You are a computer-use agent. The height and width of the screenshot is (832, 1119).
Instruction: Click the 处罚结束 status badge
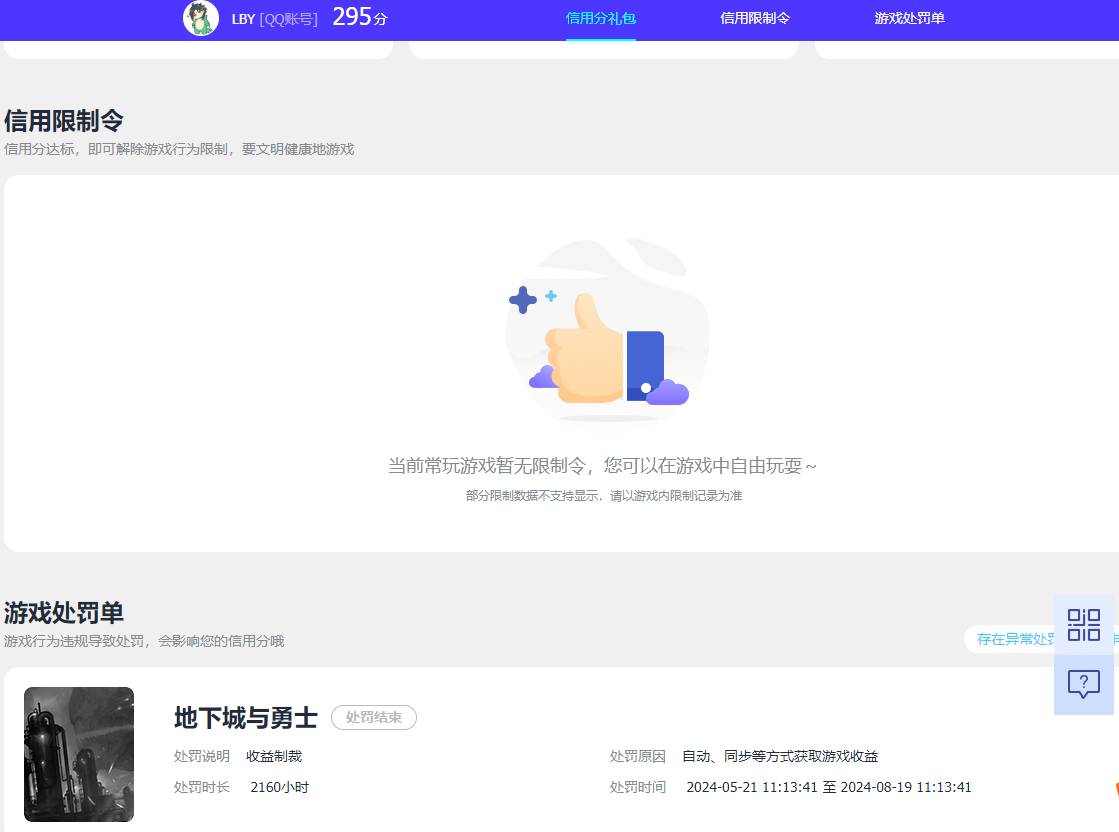(373, 717)
